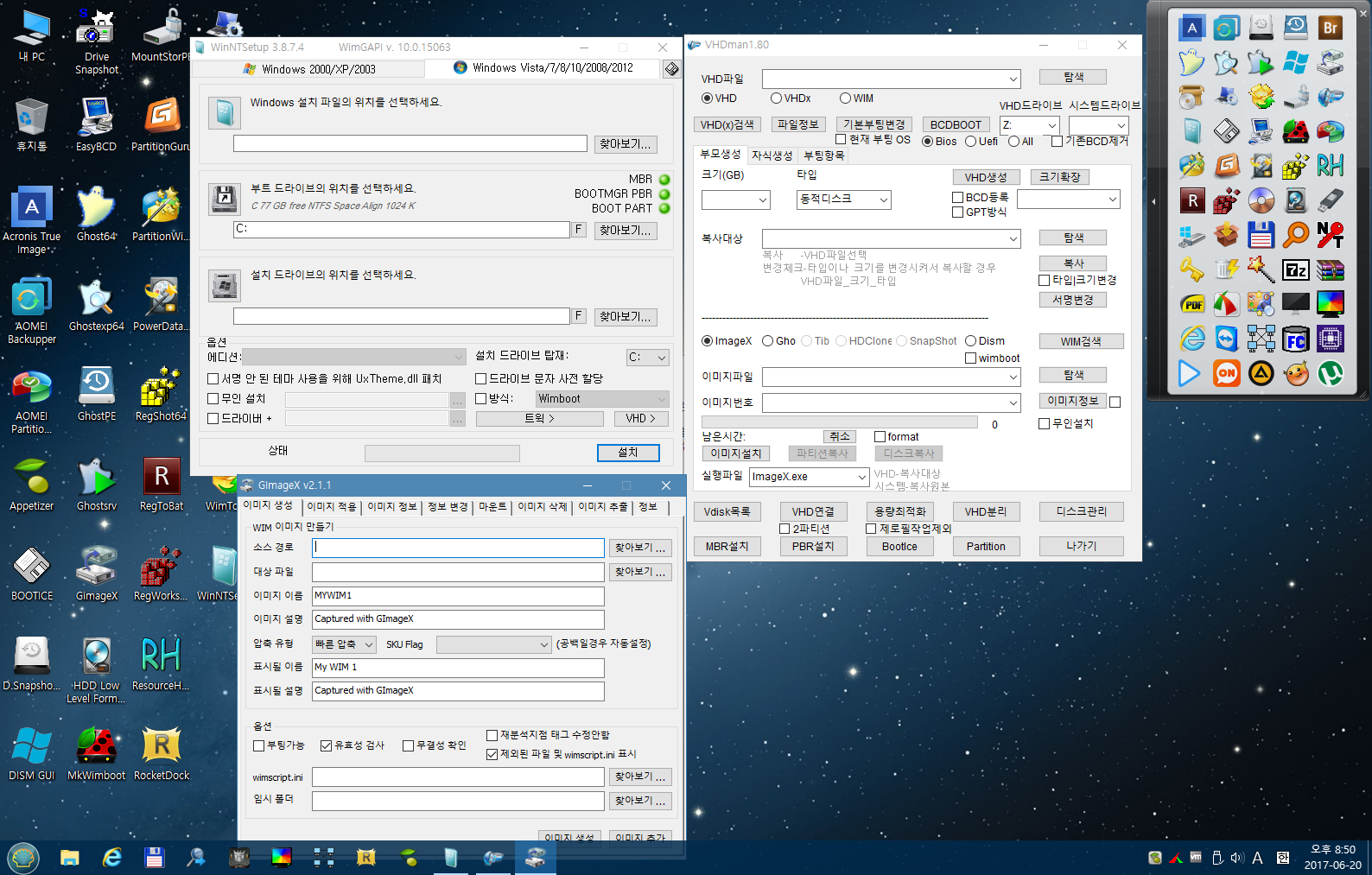
Task: Open the EasyBCD desktop icon
Action: pos(96,124)
